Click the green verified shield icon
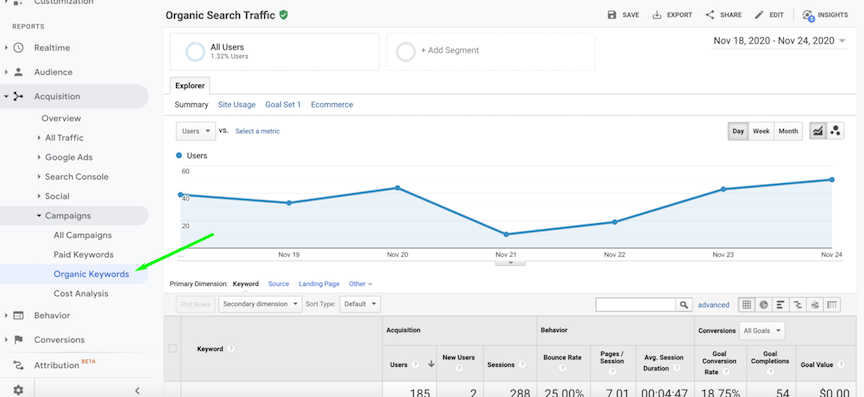 (284, 15)
